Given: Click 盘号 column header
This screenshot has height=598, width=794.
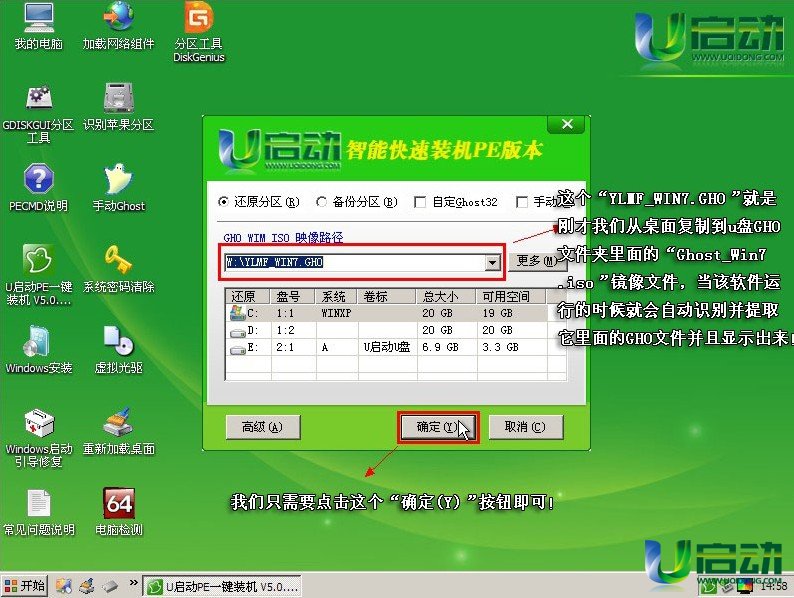Looking at the screenshot, I should click(293, 296).
